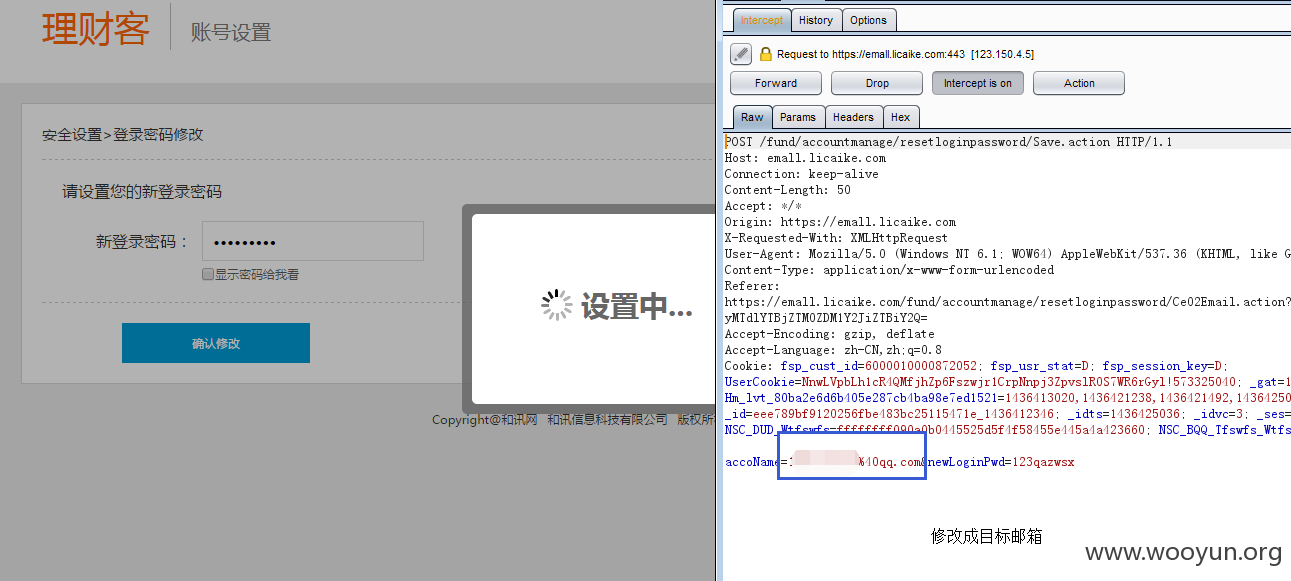This screenshot has height=581, width=1291.
Task: Switch to the Intercept tab
Action: pyautogui.click(x=762, y=20)
